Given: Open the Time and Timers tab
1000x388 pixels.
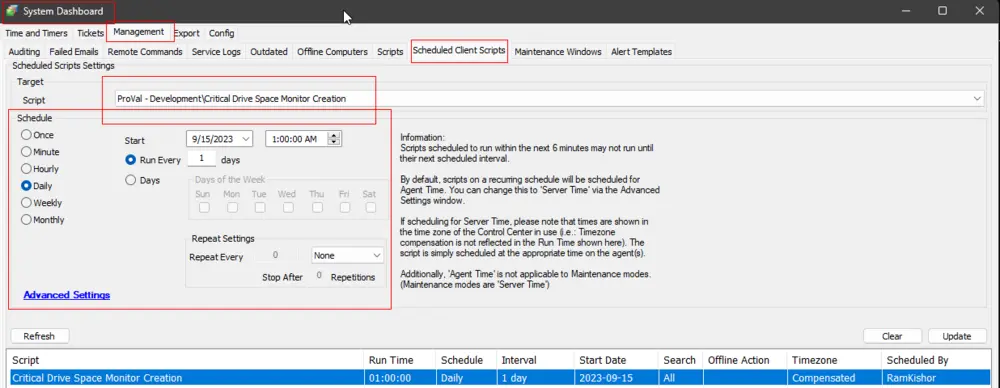Looking at the screenshot, I should click(36, 33).
